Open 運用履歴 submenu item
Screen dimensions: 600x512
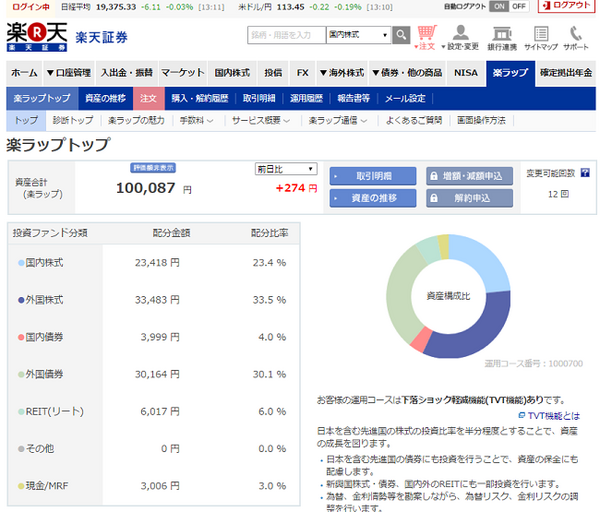pos(306,98)
